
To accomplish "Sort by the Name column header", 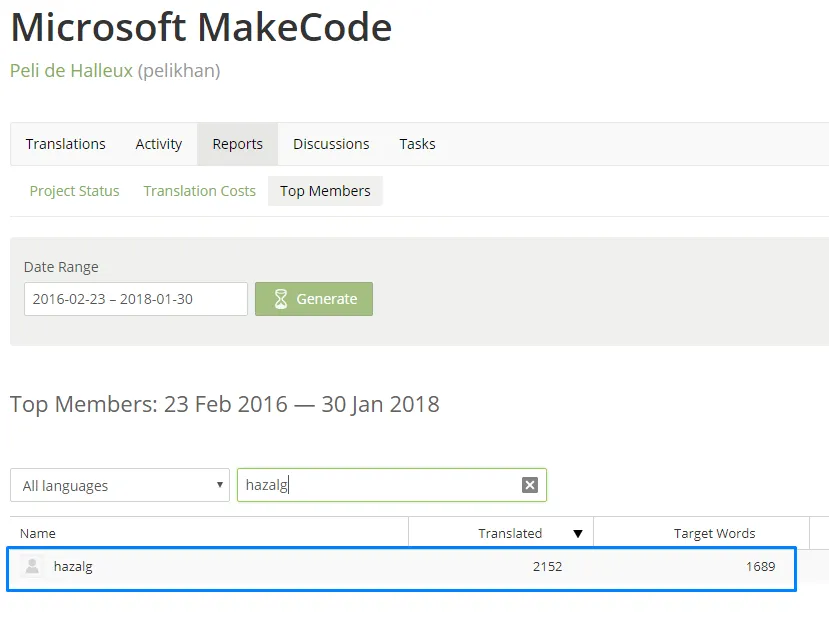I will 38,533.
